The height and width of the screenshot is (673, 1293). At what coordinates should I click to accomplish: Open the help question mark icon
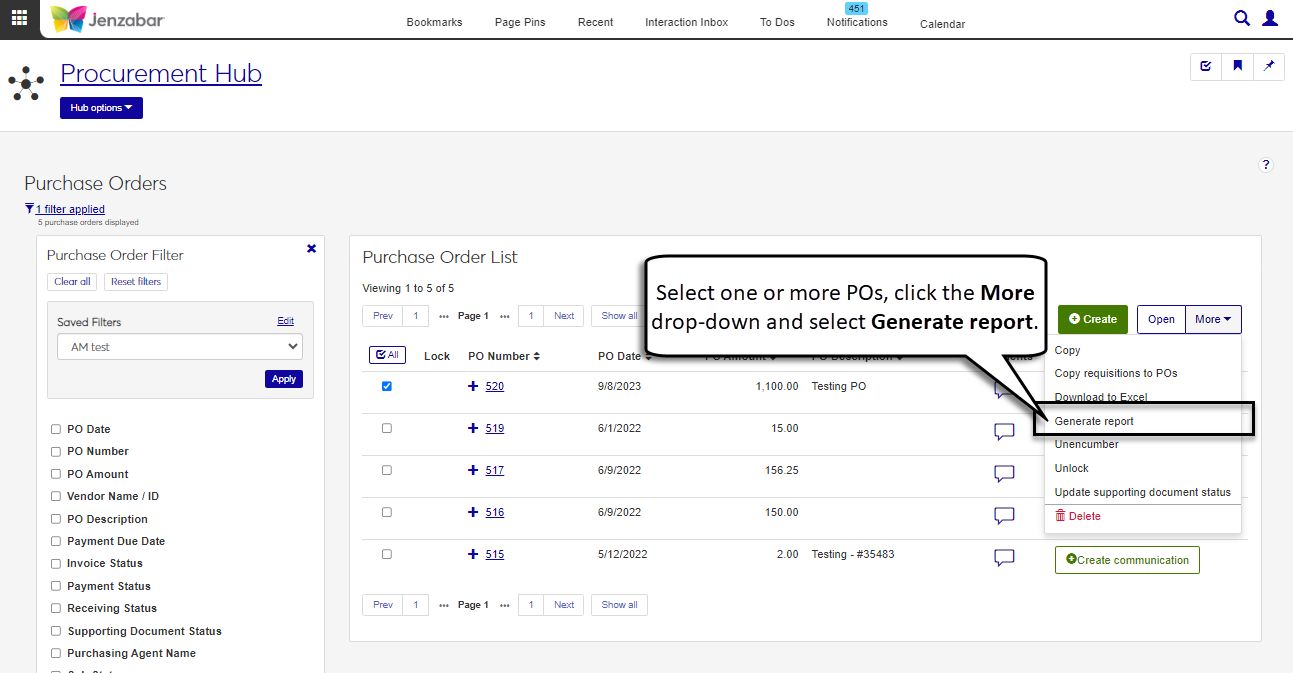click(x=1265, y=165)
